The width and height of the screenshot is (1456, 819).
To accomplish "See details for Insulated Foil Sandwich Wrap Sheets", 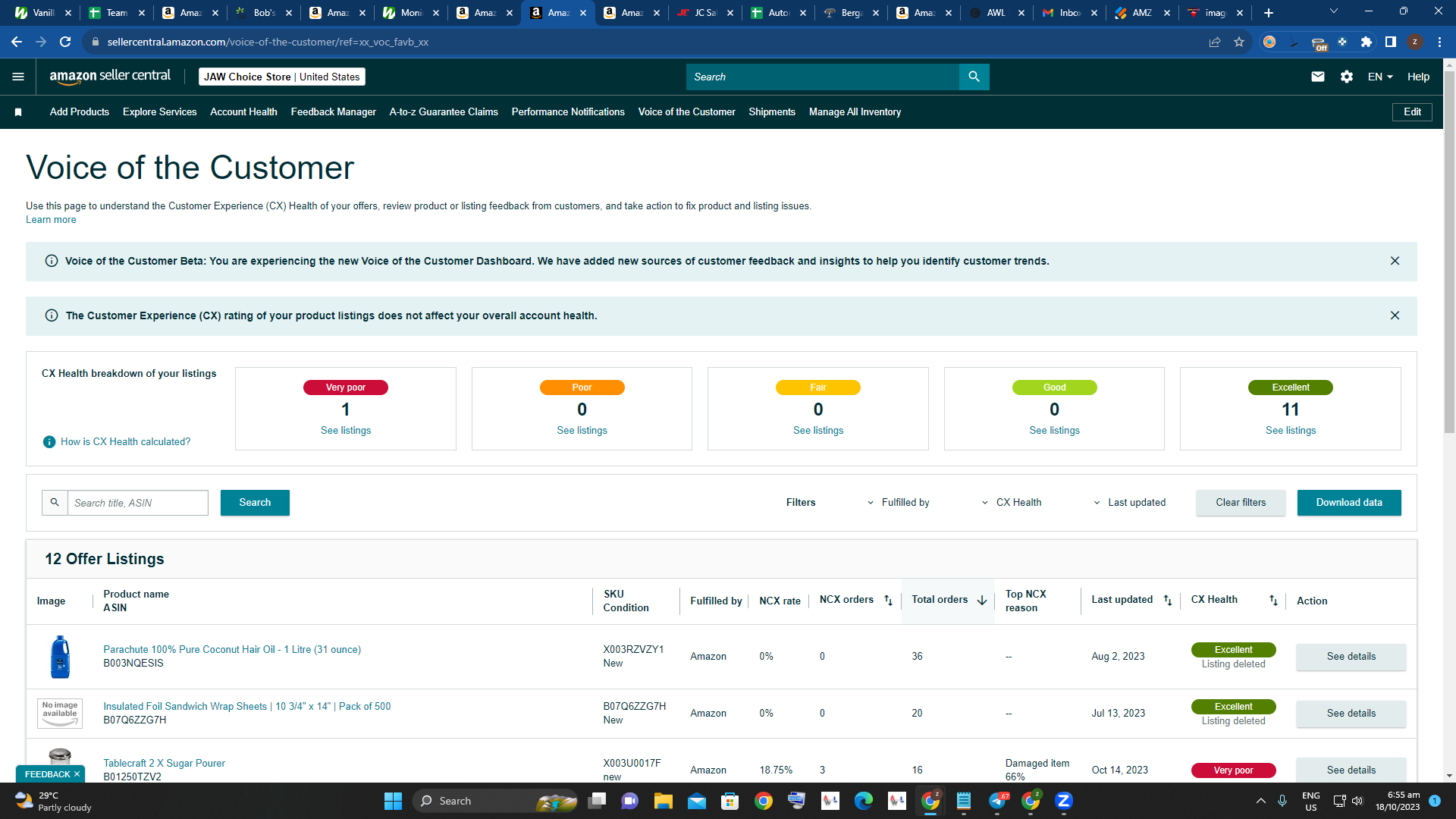I will coord(1351,714).
